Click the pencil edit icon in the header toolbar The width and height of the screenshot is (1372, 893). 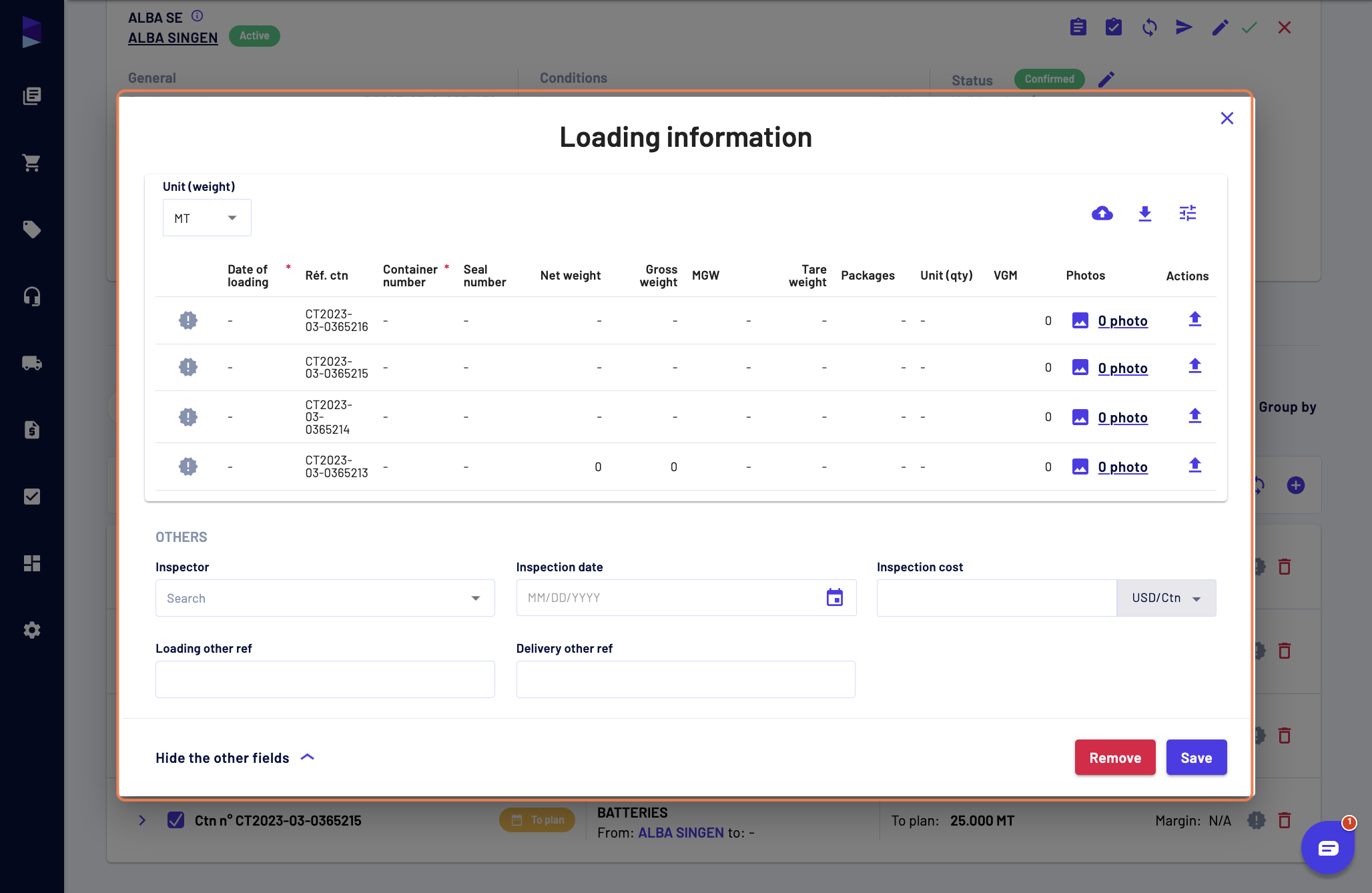click(x=1220, y=27)
